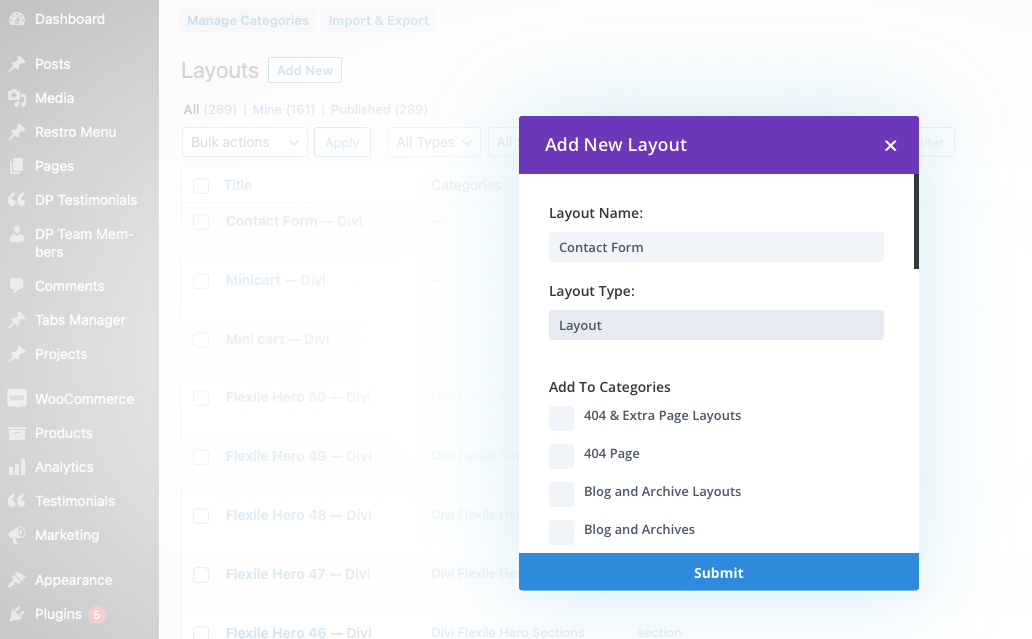Screen dimensions: 1032x639
Task: Switch to Manage Categories
Action: point(247,20)
